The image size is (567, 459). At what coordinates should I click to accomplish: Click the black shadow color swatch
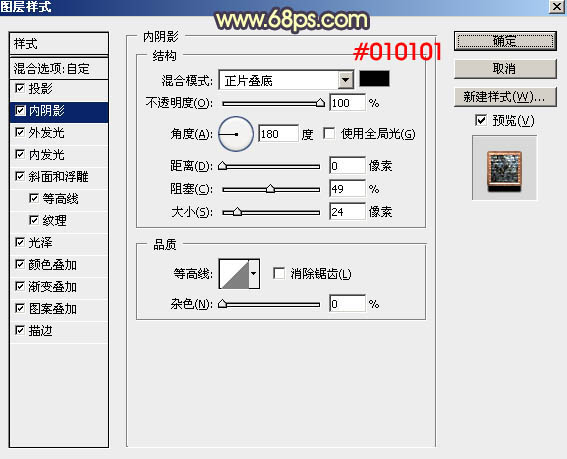point(374,79)
